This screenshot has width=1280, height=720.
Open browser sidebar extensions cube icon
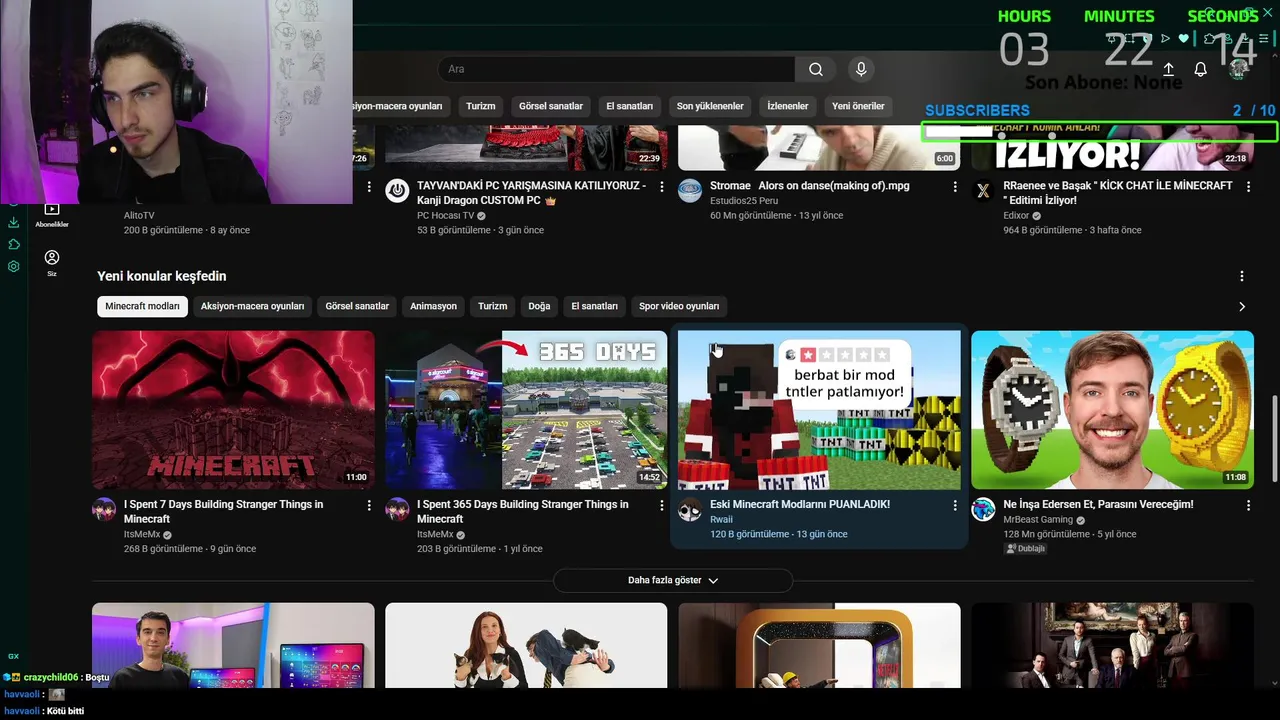(x=14, y=244)
